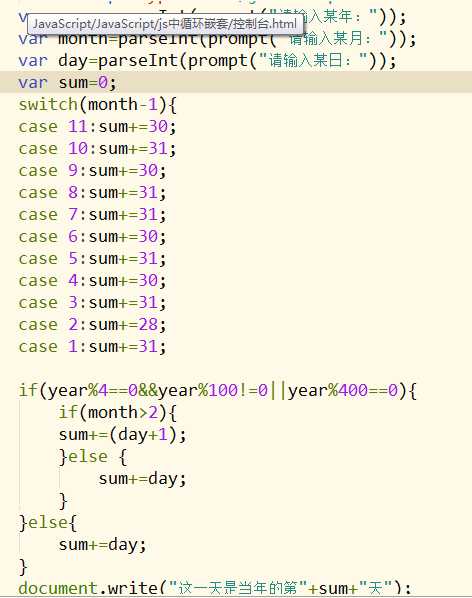Image resolution: width=472 pixels, height=598 pixels.
Task: Click the inner '}else {' line
Action: (93, 457)
